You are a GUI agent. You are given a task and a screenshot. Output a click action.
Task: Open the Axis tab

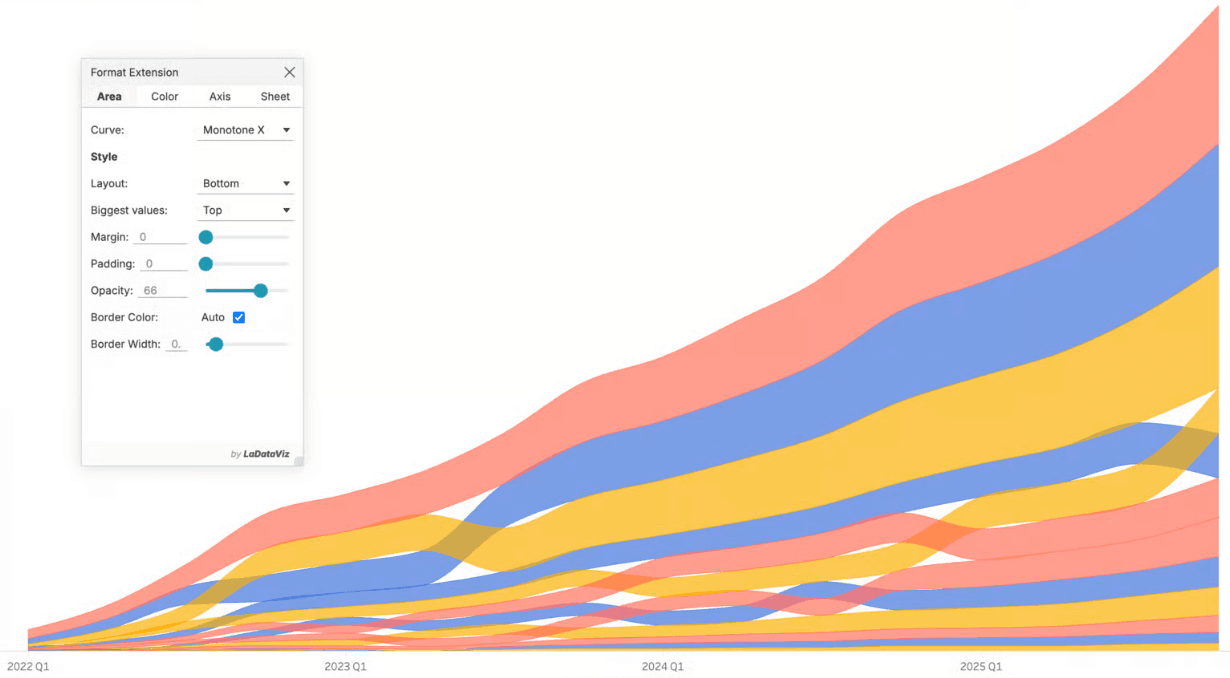pyautogui.click(x=220, y=97)
